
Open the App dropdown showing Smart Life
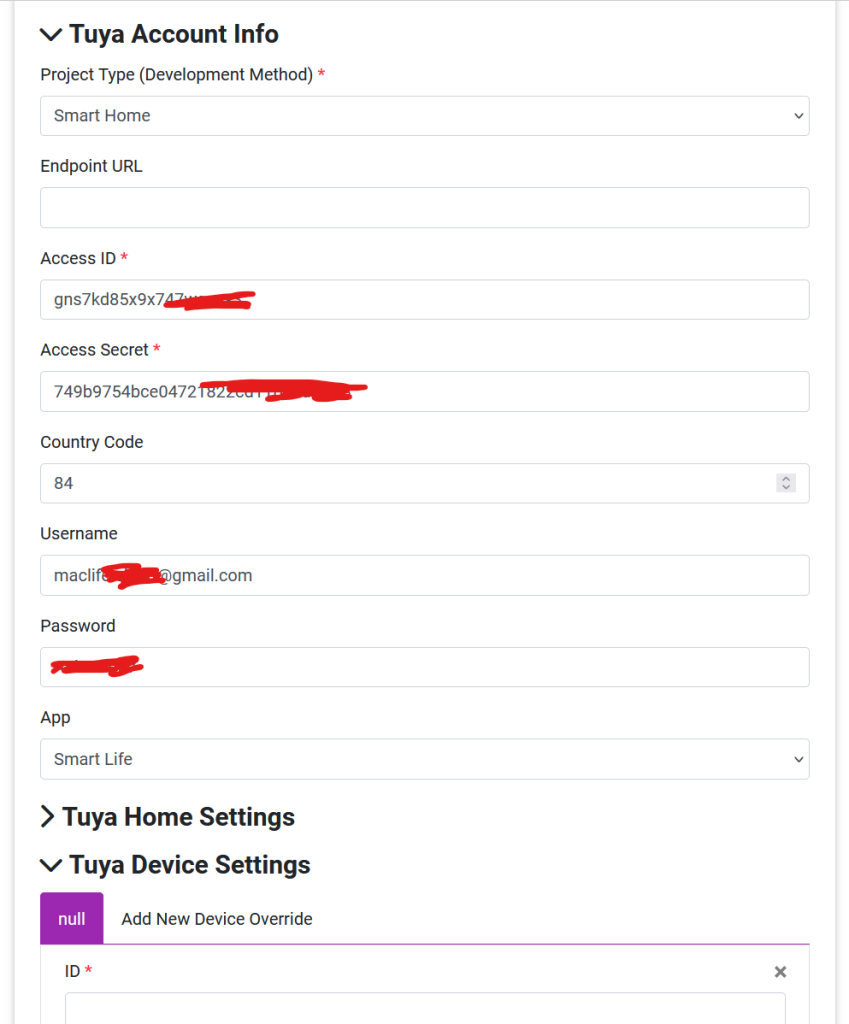(424, 759)
